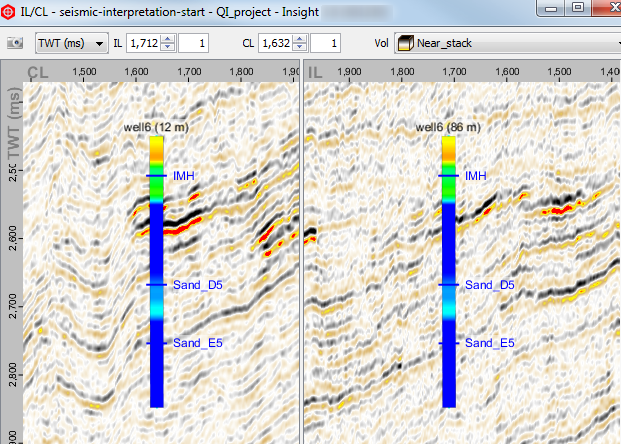Image resolution: width=621 pixels, height=444 pixels.
Task: Click the 2,700 tick on the TWT axis
Action: click(13, 306)
